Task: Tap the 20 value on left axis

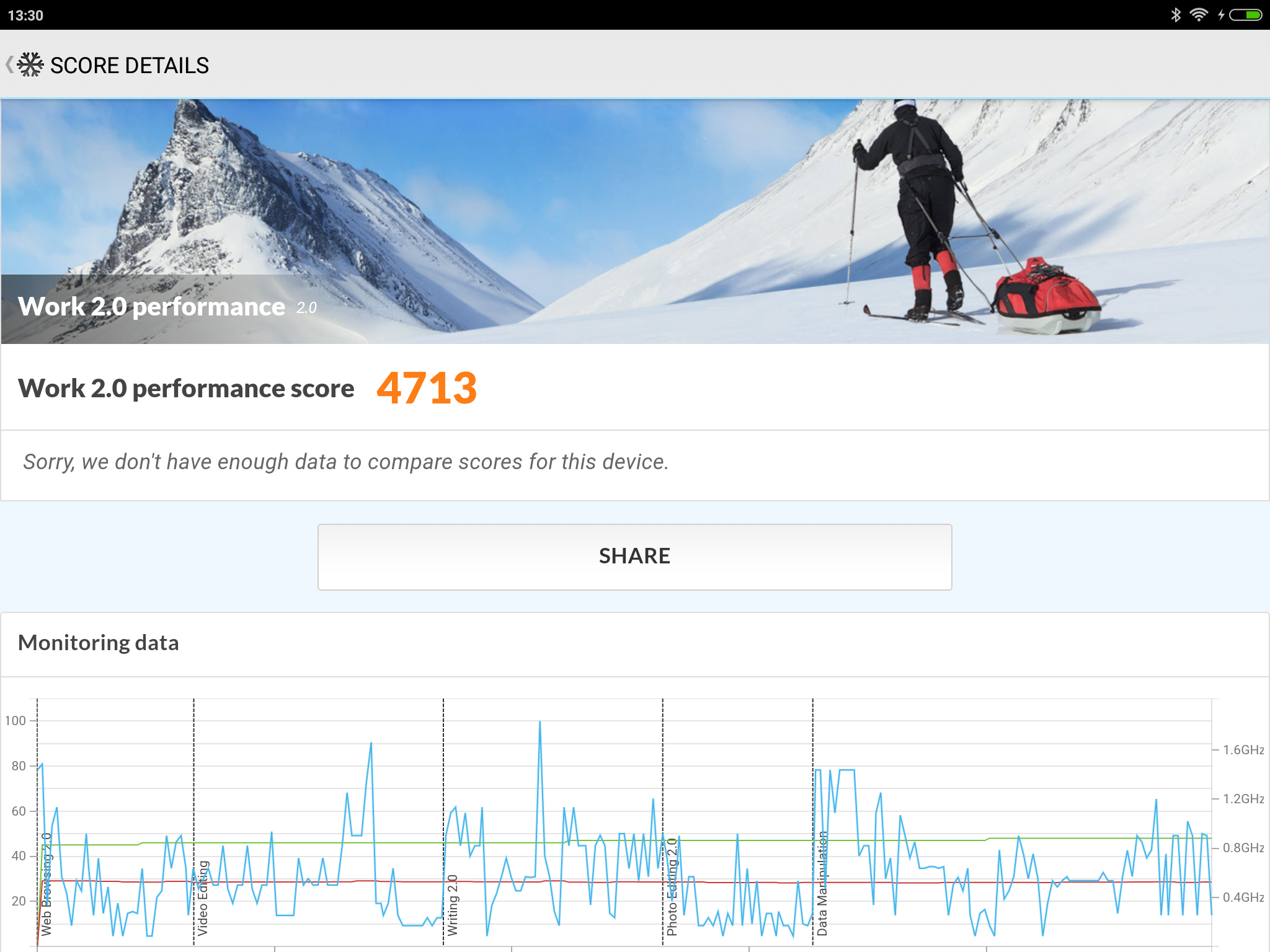Action: point(19,901)
